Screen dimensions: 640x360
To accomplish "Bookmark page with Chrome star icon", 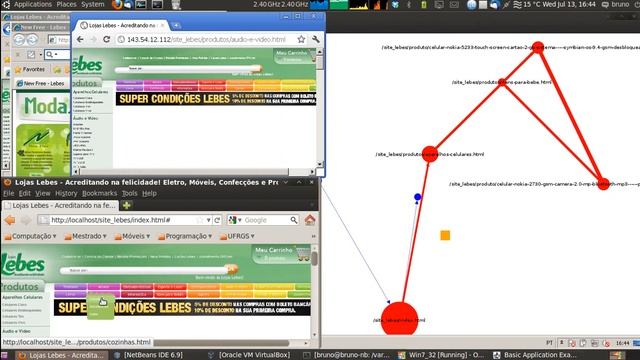I will 301,40.
